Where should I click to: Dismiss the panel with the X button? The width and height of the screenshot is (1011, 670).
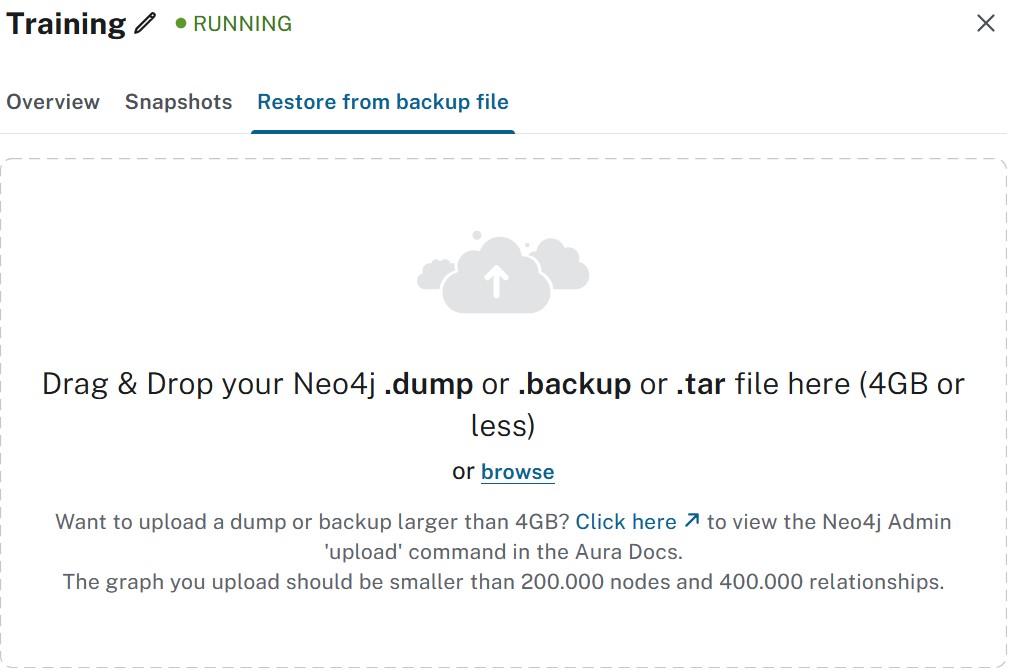pos(986,22)
